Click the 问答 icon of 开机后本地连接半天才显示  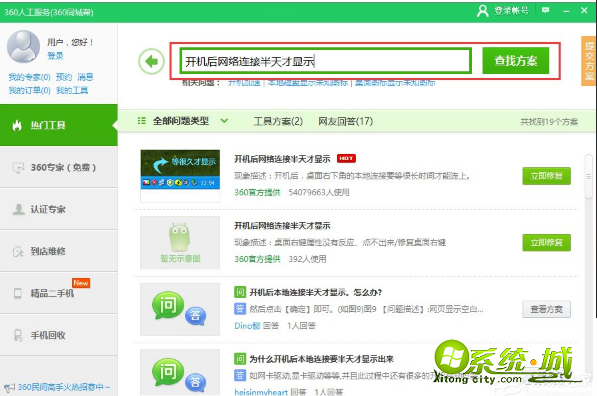[x=180, y=309]
